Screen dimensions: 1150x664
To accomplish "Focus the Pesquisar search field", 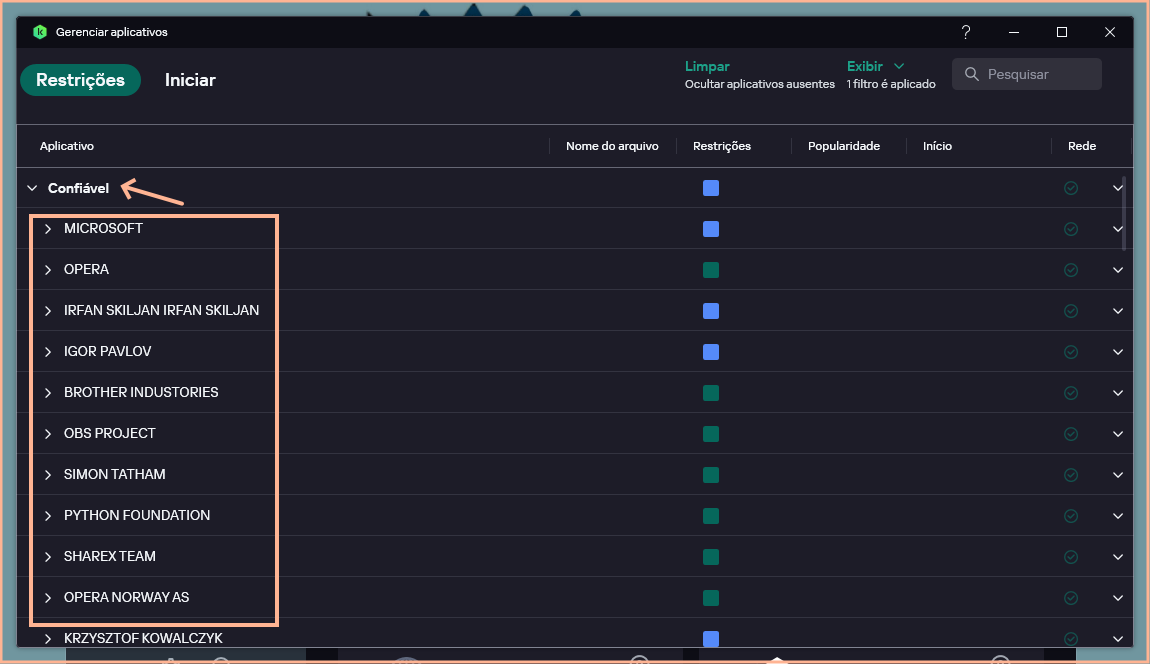I will click(x=1027, y=74).
